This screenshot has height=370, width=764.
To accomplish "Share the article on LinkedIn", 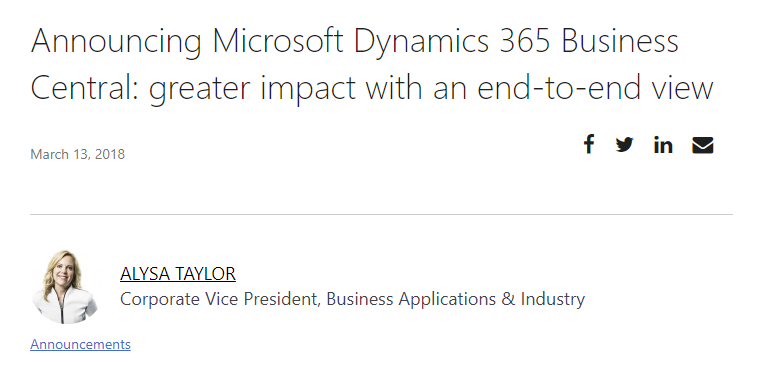I will click(x=663, y=145).
